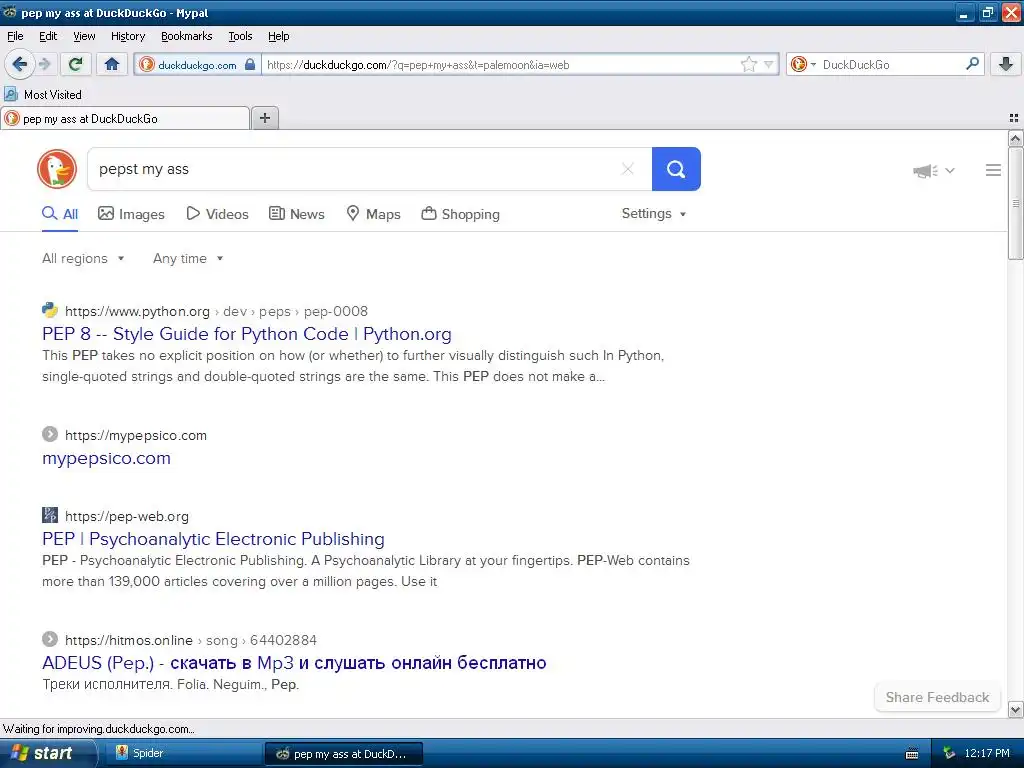
Task: Switch to Shopping results tab
Action: coord(460,214)
